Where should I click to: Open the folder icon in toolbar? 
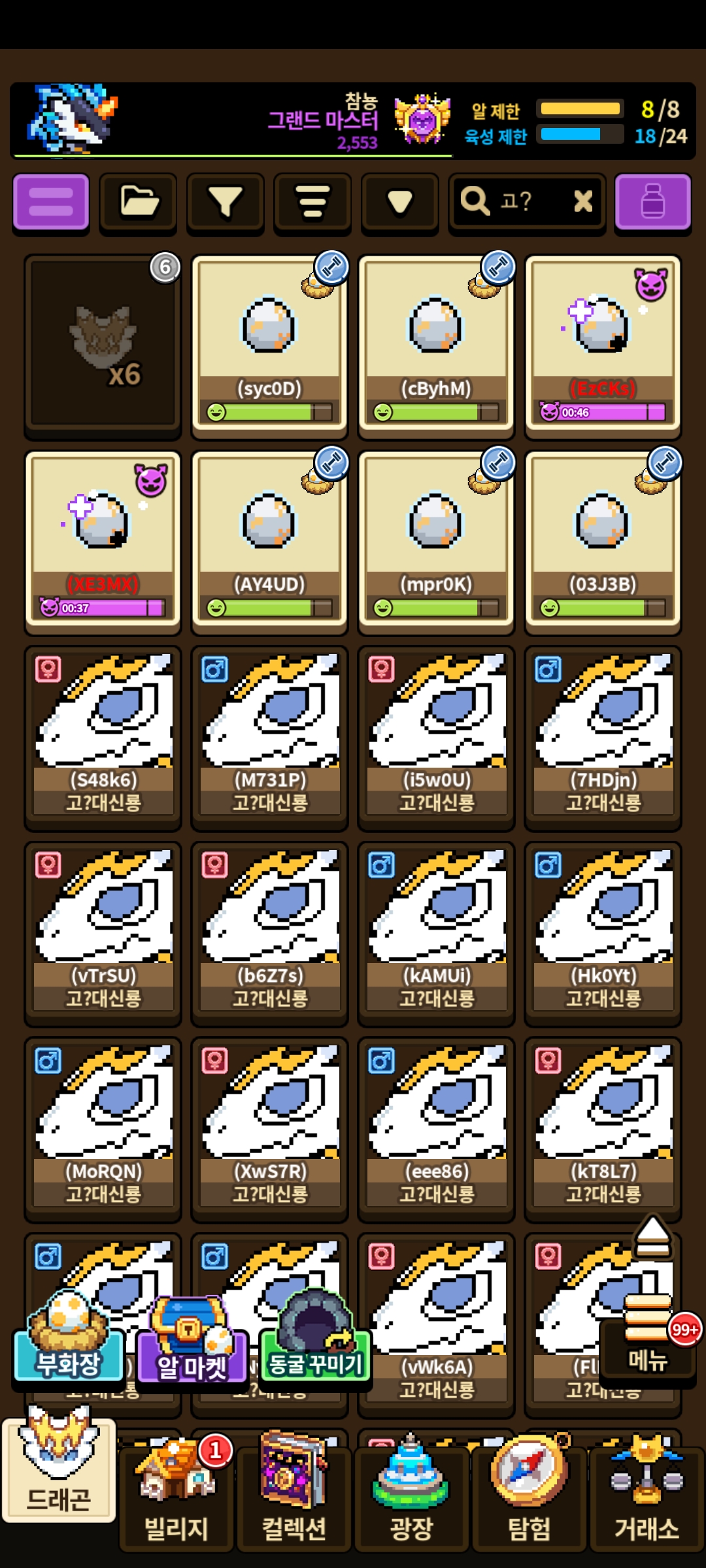138,201
